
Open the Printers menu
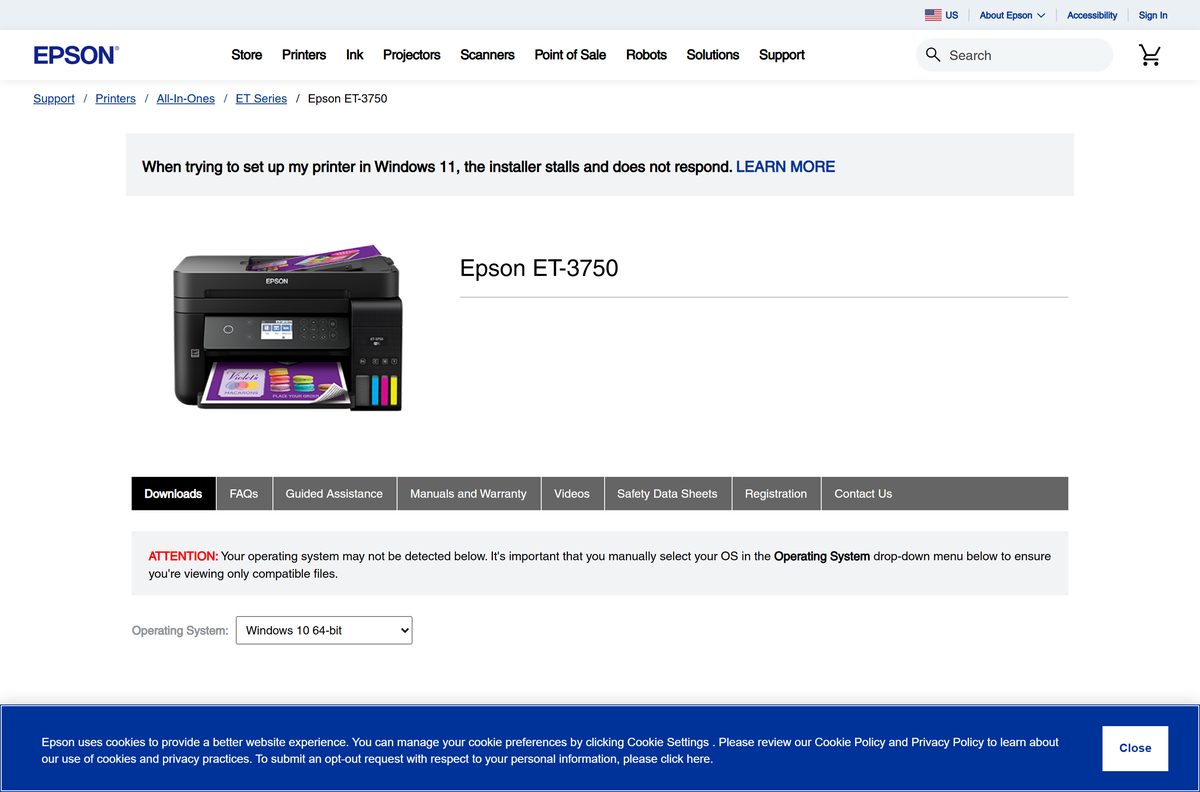click(x=304, y=55)
